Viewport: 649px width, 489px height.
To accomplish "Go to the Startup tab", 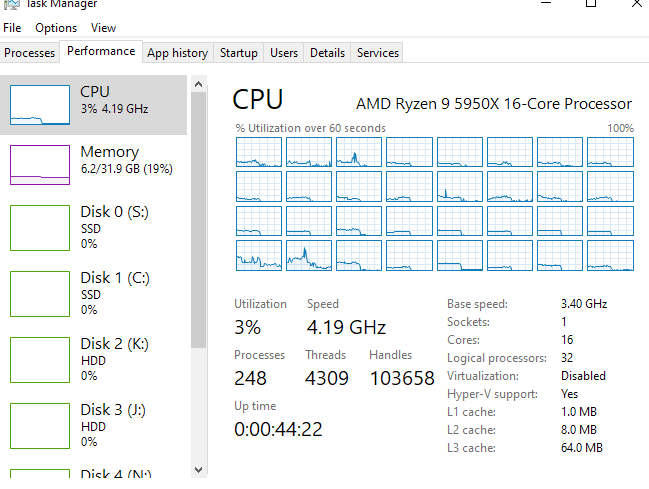I will coord(239,53).
